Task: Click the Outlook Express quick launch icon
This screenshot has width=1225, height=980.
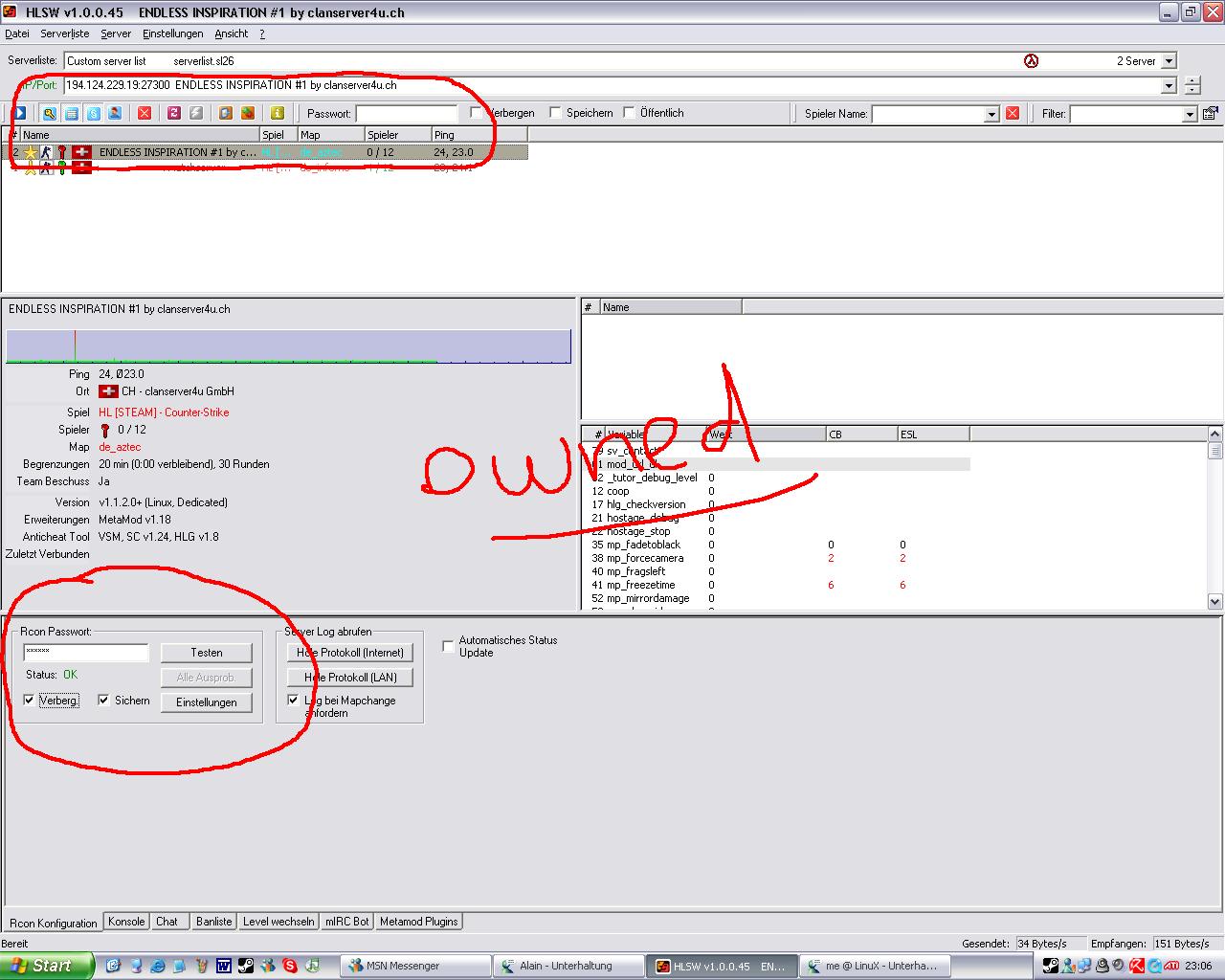Action: (x=113, y=966)
